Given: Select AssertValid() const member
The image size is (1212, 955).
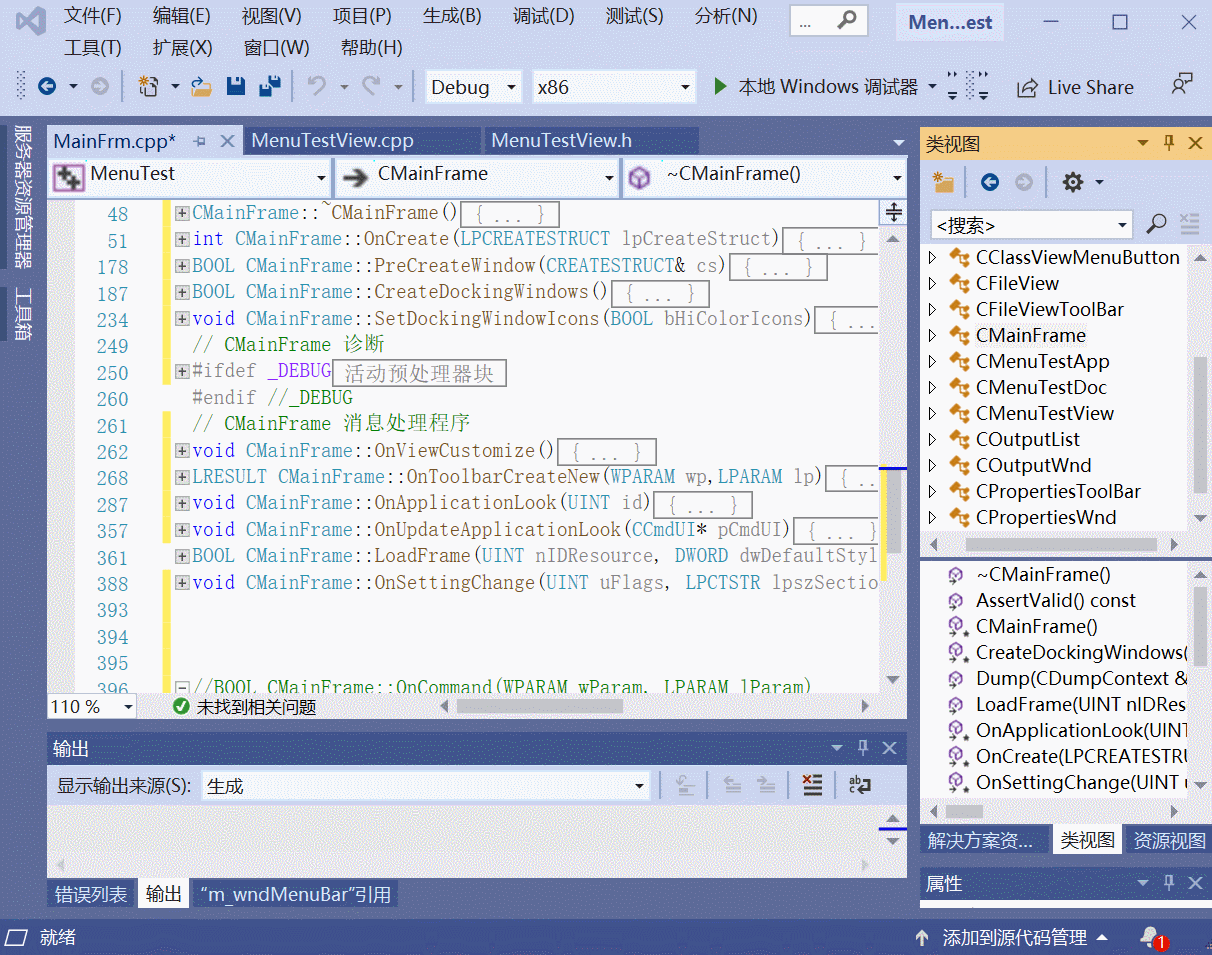Looking at the screenshot, I should [x=1056, y=600].
